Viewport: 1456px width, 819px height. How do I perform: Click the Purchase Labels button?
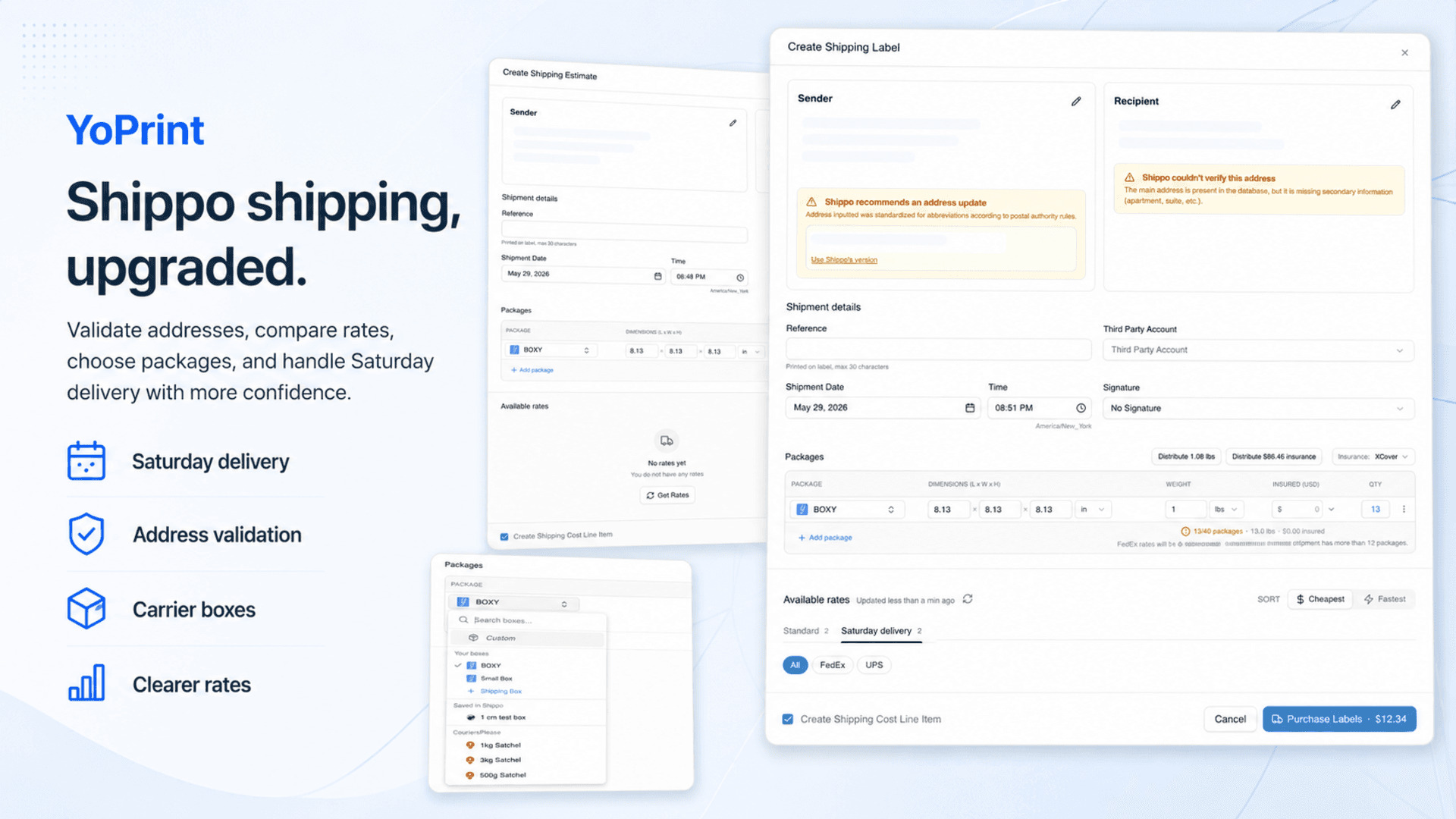click(x=1339, y=719)
